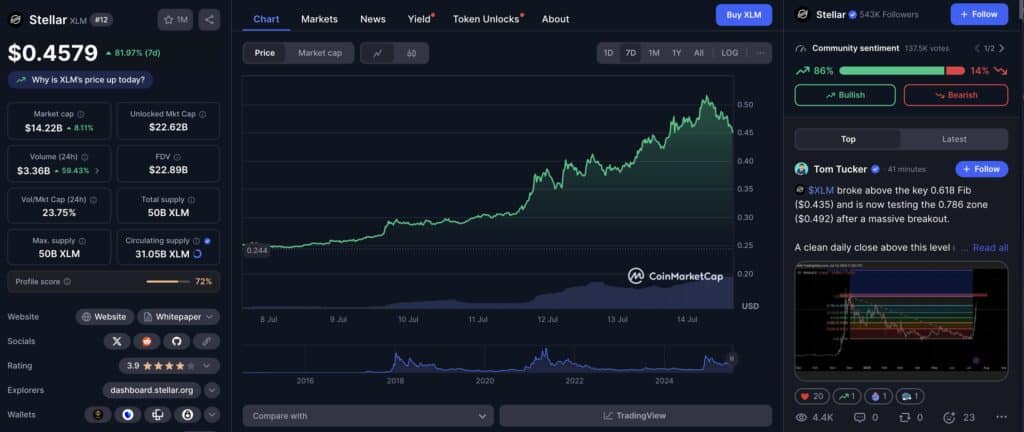Select the line chart type icon
The width and height of the screenshot is (1024, 432).
pyautogui.click(x=377, y=54)
